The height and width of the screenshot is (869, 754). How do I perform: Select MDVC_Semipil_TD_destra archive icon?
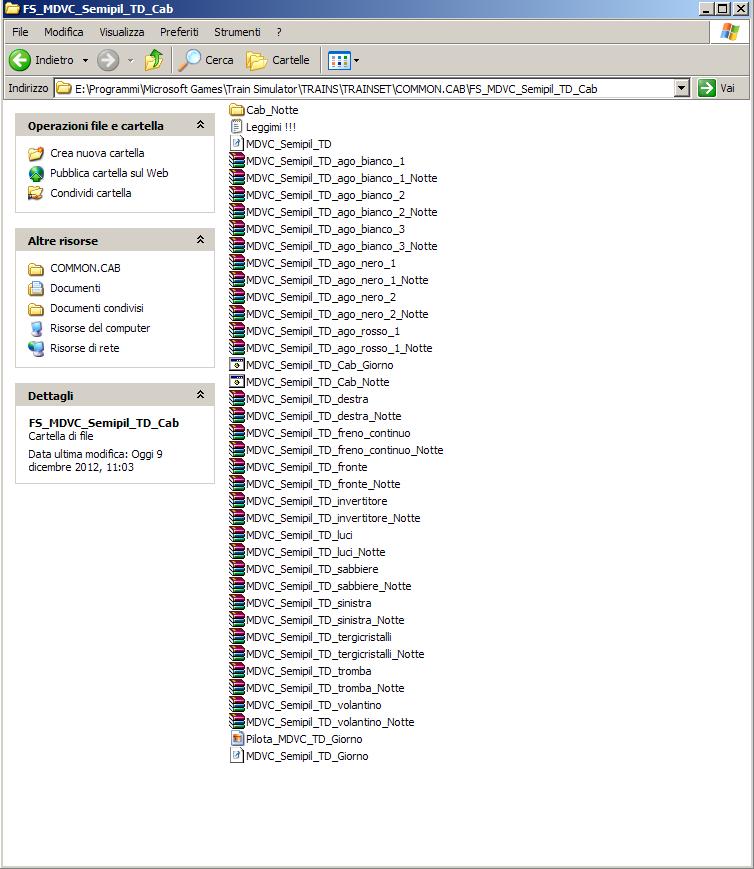[x=237, y=399]
